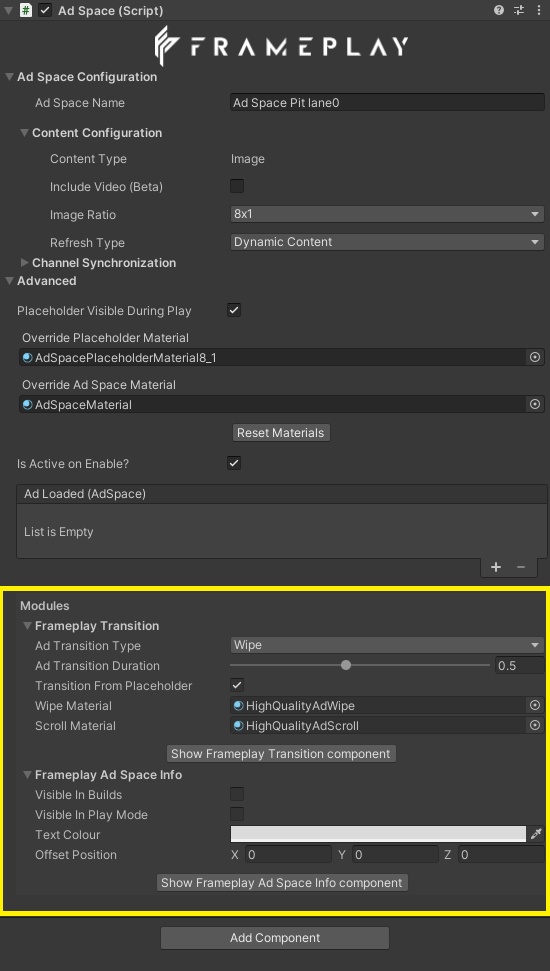
Task: Collapse the Frameplay Transition module
Action: [27, 625]
